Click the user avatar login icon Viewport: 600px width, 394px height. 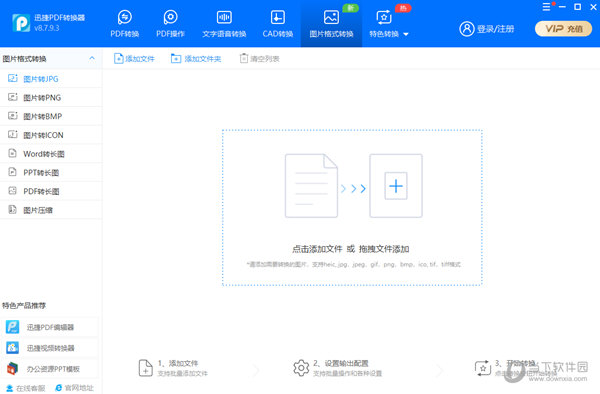[467, 29]
